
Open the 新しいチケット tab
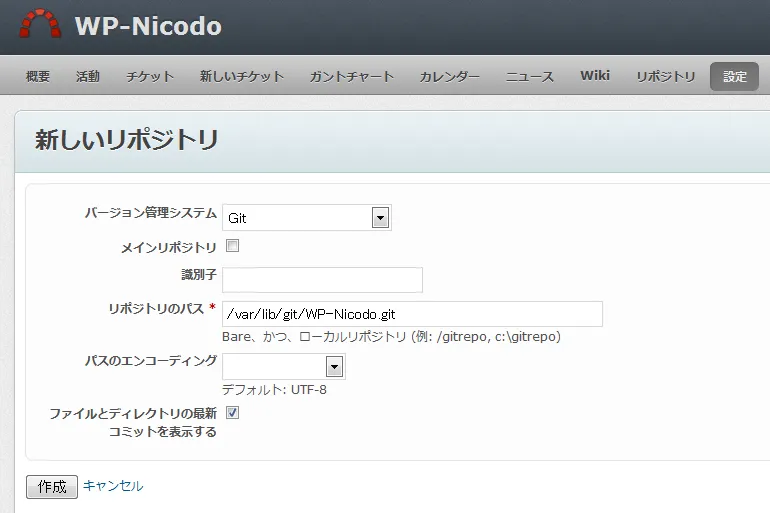click(x=242, y=77)
